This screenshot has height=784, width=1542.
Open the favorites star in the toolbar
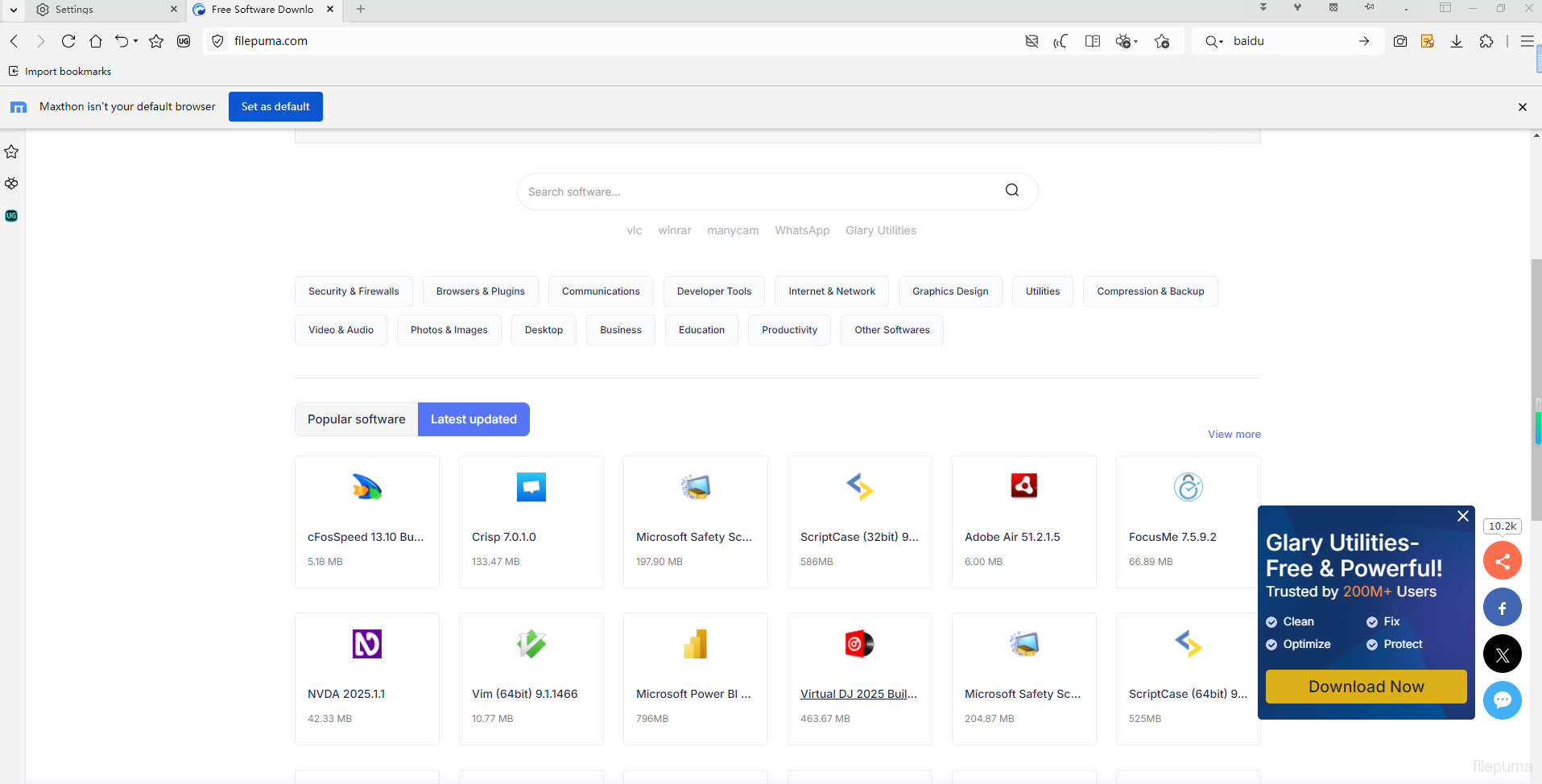pyautogui.click(x=156, y=41)
